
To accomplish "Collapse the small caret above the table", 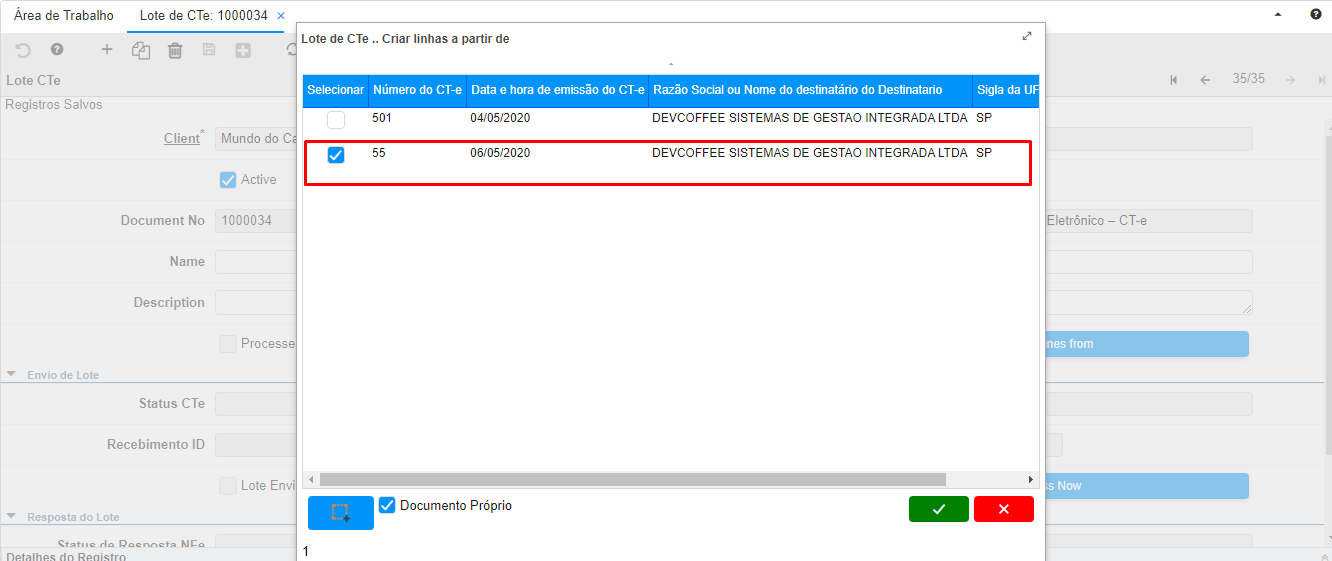I will click(x=671, y=65).
